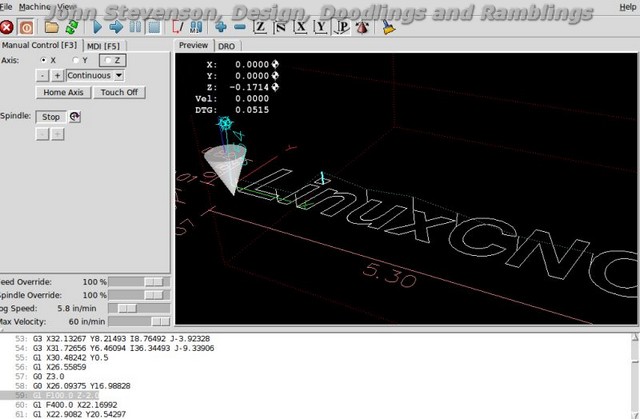
Task: Switch to rotated Z view
Action: coord(280,27)
